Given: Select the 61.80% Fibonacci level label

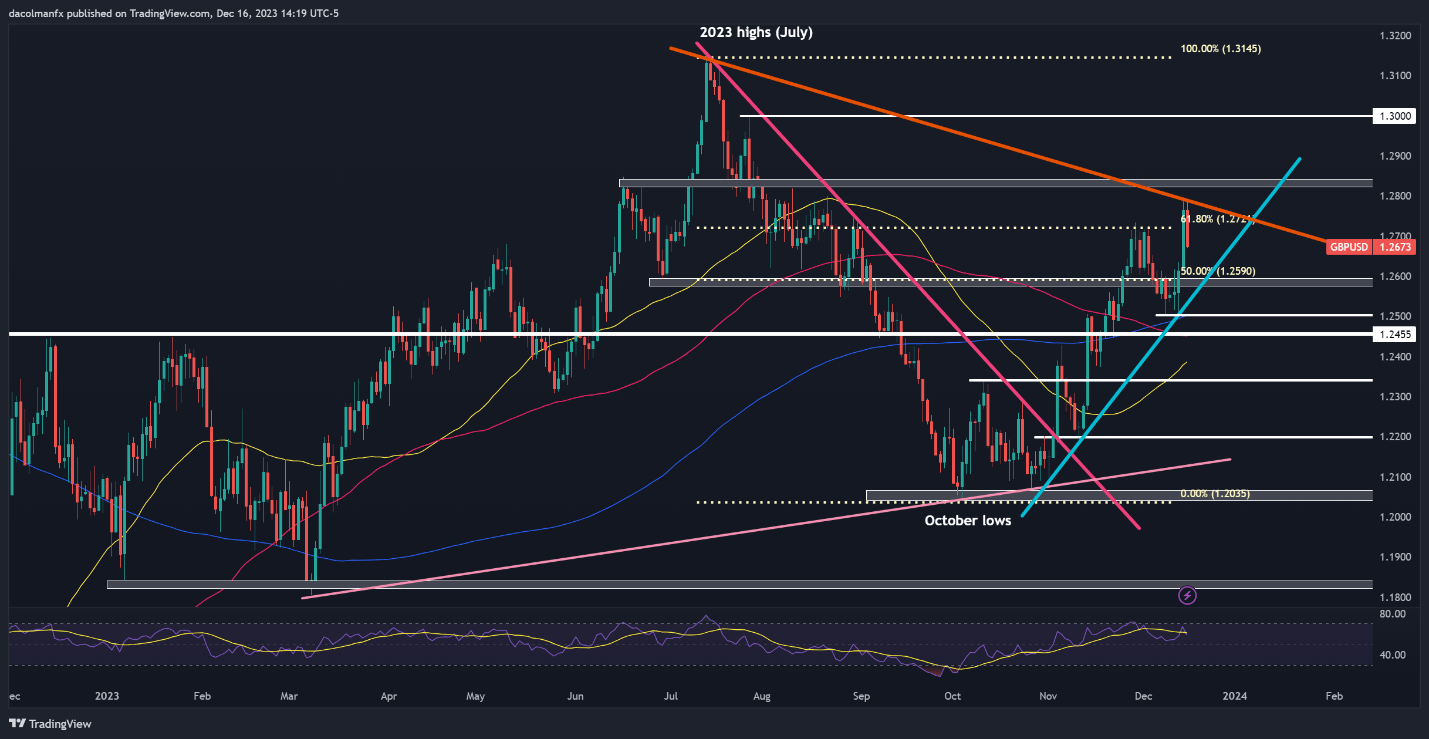Looking at the screenshot, I should pyautogui.click(x=1219, y=218).
